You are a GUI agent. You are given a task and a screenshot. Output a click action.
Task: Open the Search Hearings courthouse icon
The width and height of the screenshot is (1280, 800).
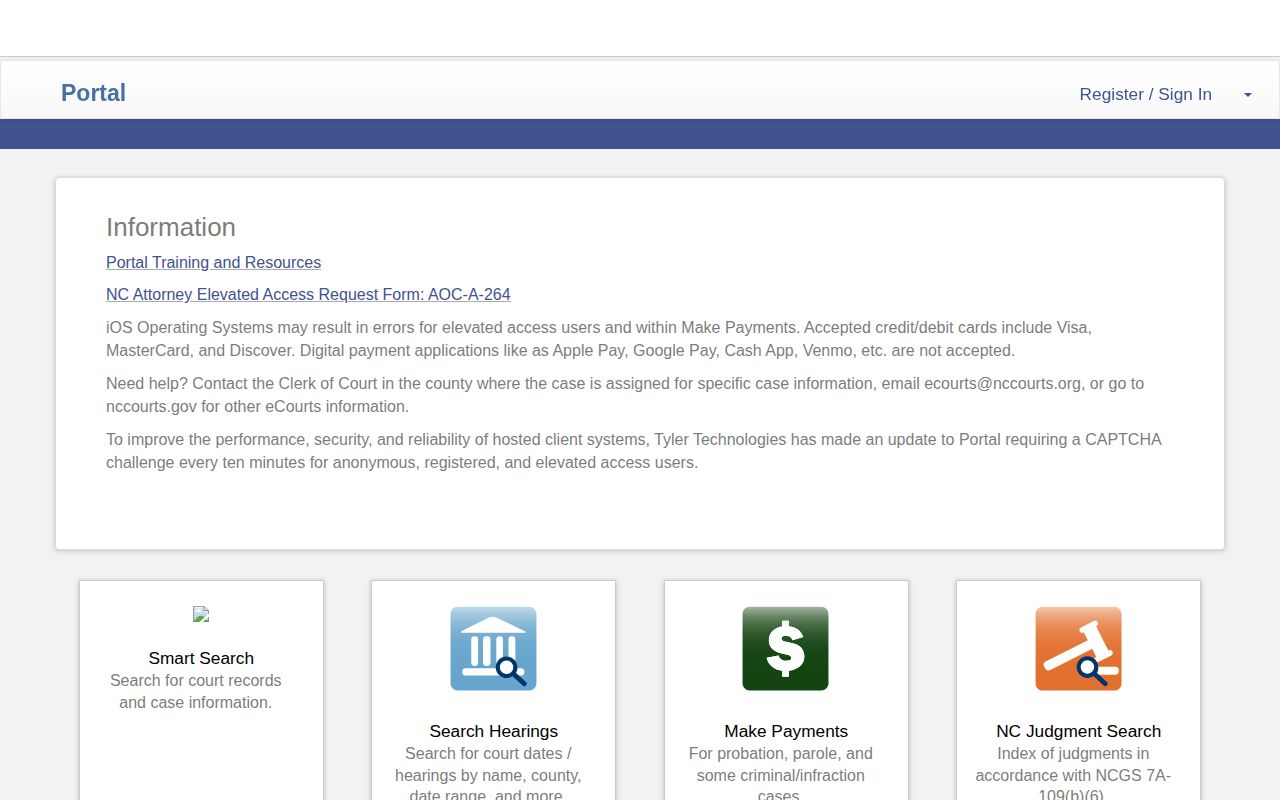[x=493, y=648]
